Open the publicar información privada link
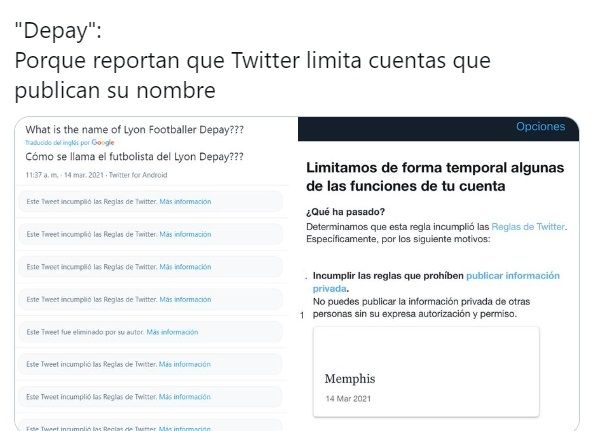This screenshot has width=596, height=431. click(x=436, y=282)
